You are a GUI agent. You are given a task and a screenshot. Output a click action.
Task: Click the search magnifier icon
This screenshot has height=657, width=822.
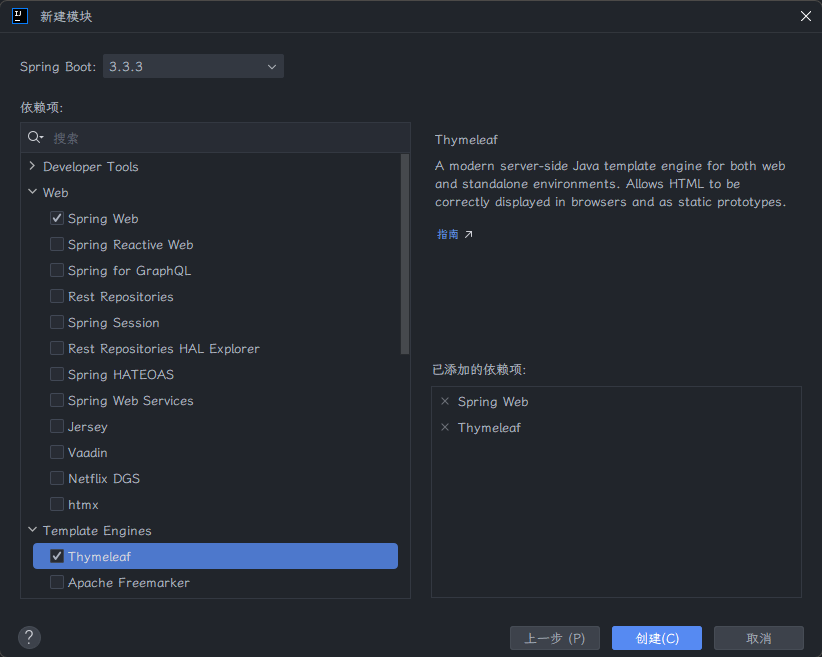tap(35, 137)
